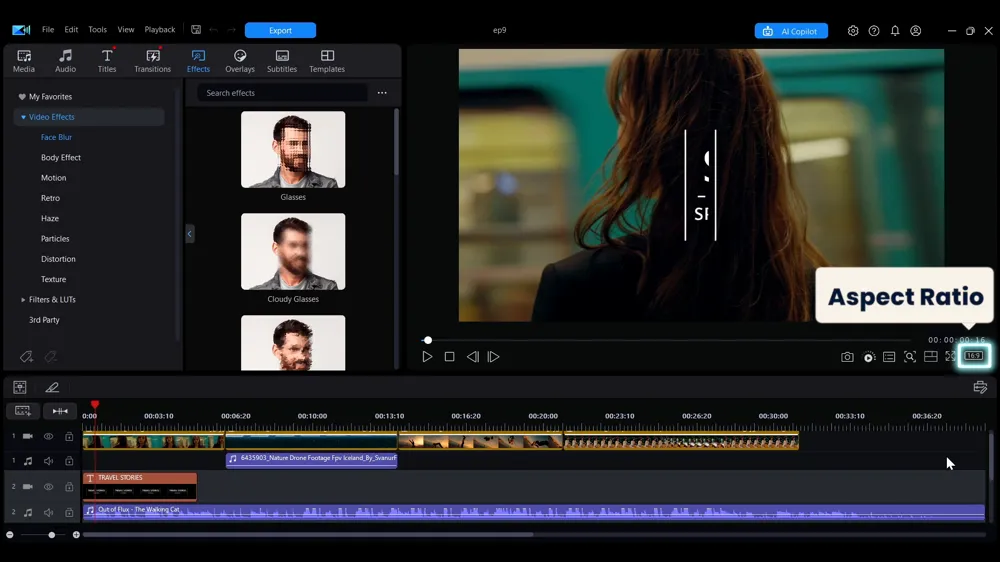Click the redo arrow
The image size is (1000, 562).
[232, 30]
